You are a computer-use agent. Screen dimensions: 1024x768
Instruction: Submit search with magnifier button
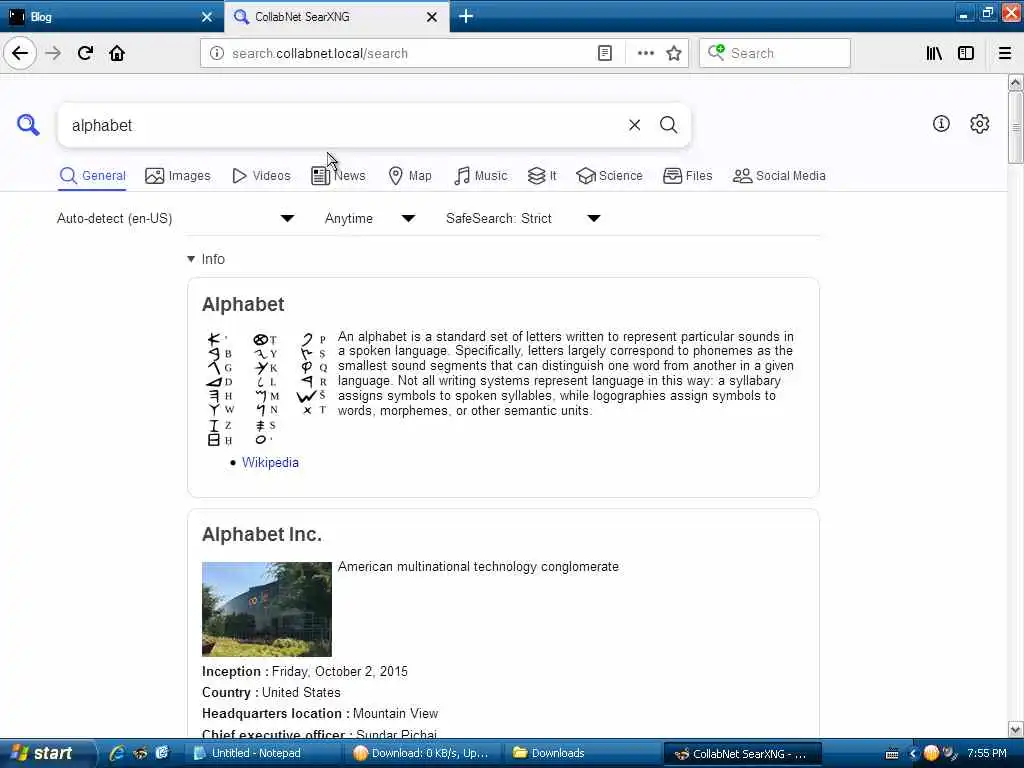(668, 125)
